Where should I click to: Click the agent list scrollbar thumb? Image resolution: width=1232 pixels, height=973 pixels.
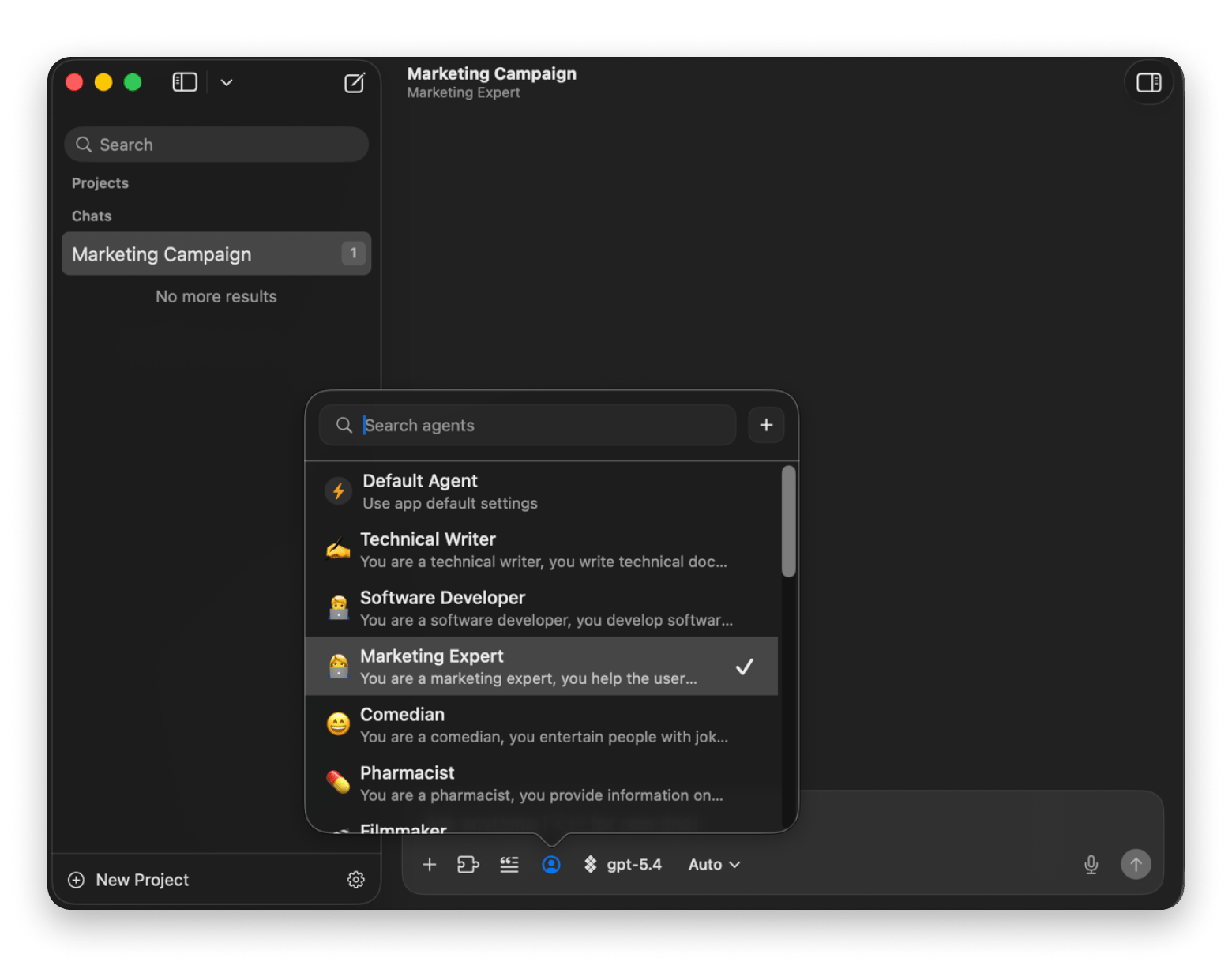coord(788,521)
